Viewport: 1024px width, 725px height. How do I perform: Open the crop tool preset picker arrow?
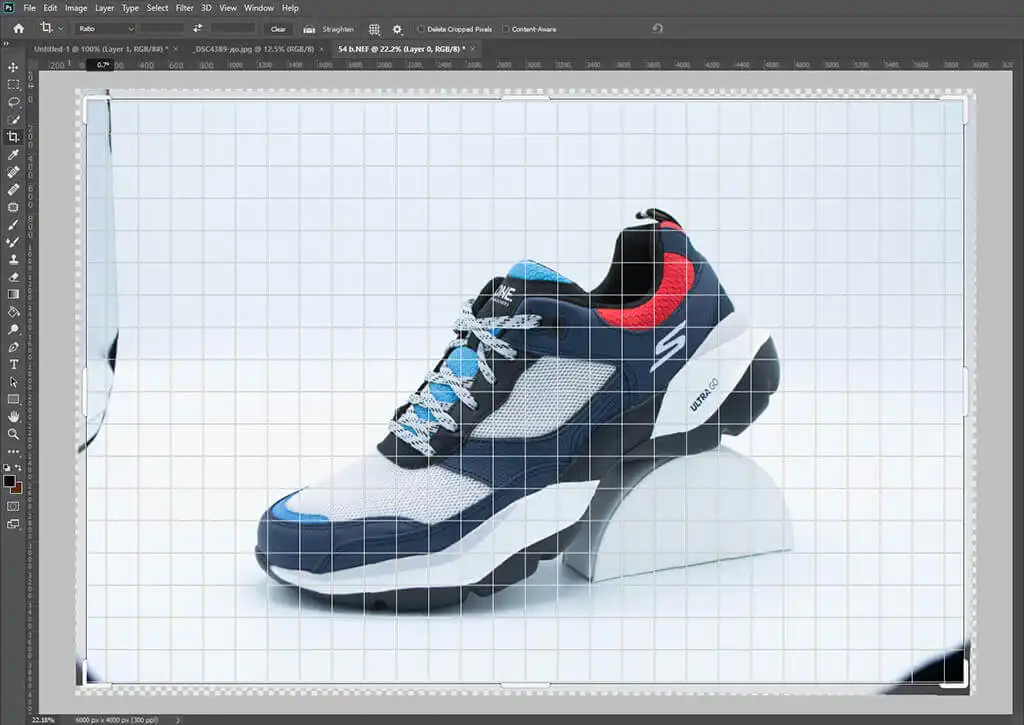[x=61, y=29]
